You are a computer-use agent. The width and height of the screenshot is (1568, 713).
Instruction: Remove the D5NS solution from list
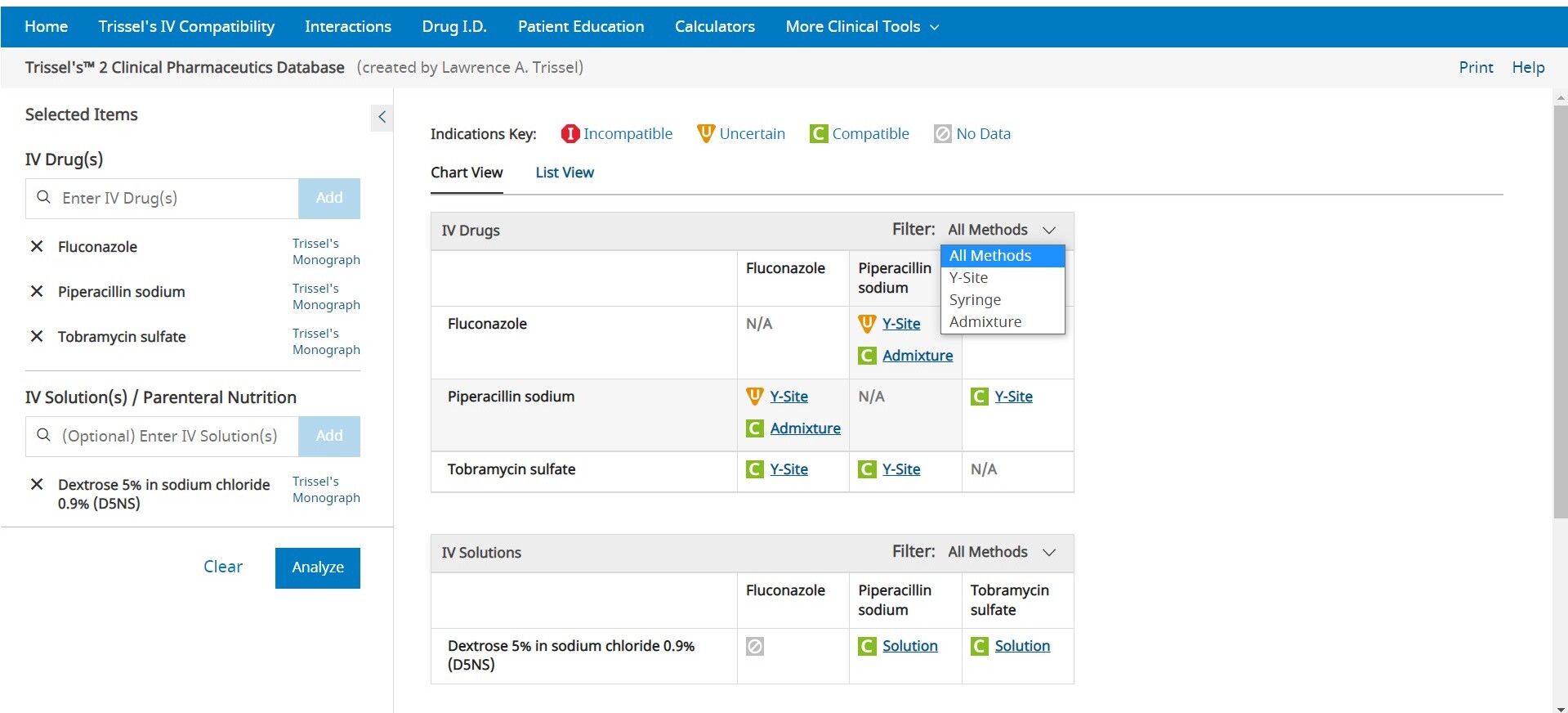(x=37, y=484)
